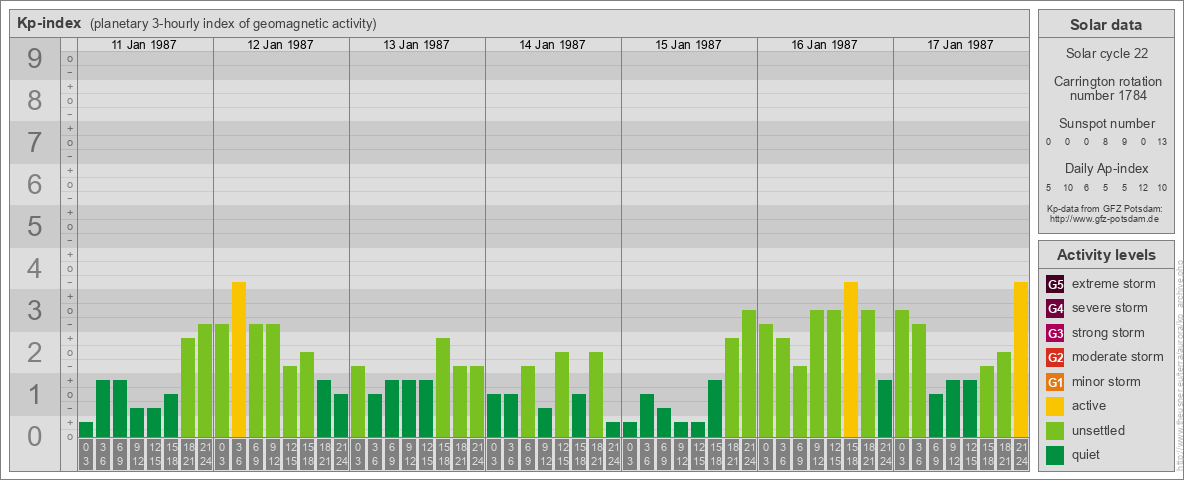Select the 12 Jan 1987 date header
This screenshot has width=1184, height=480.
coord(280,45)
